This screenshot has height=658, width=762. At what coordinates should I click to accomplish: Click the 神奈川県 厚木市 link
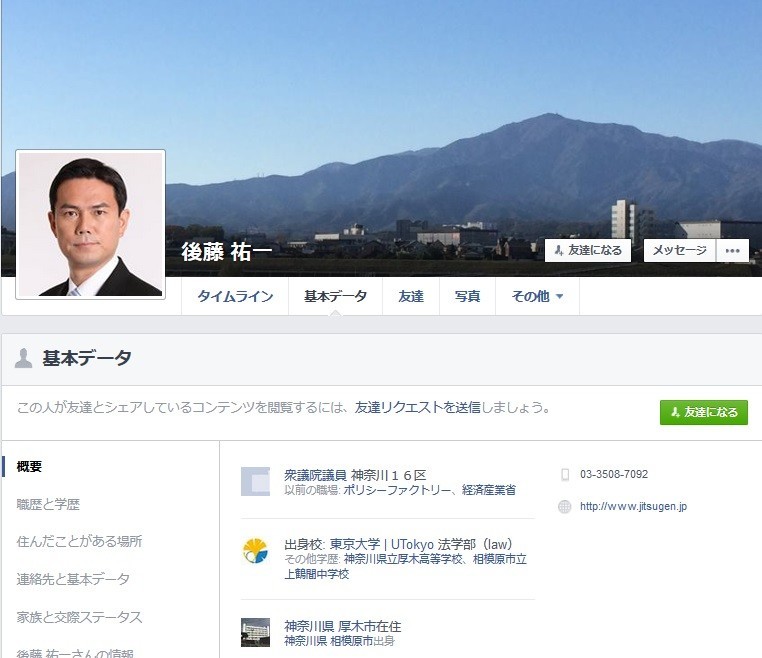click(x=330, y=626)
